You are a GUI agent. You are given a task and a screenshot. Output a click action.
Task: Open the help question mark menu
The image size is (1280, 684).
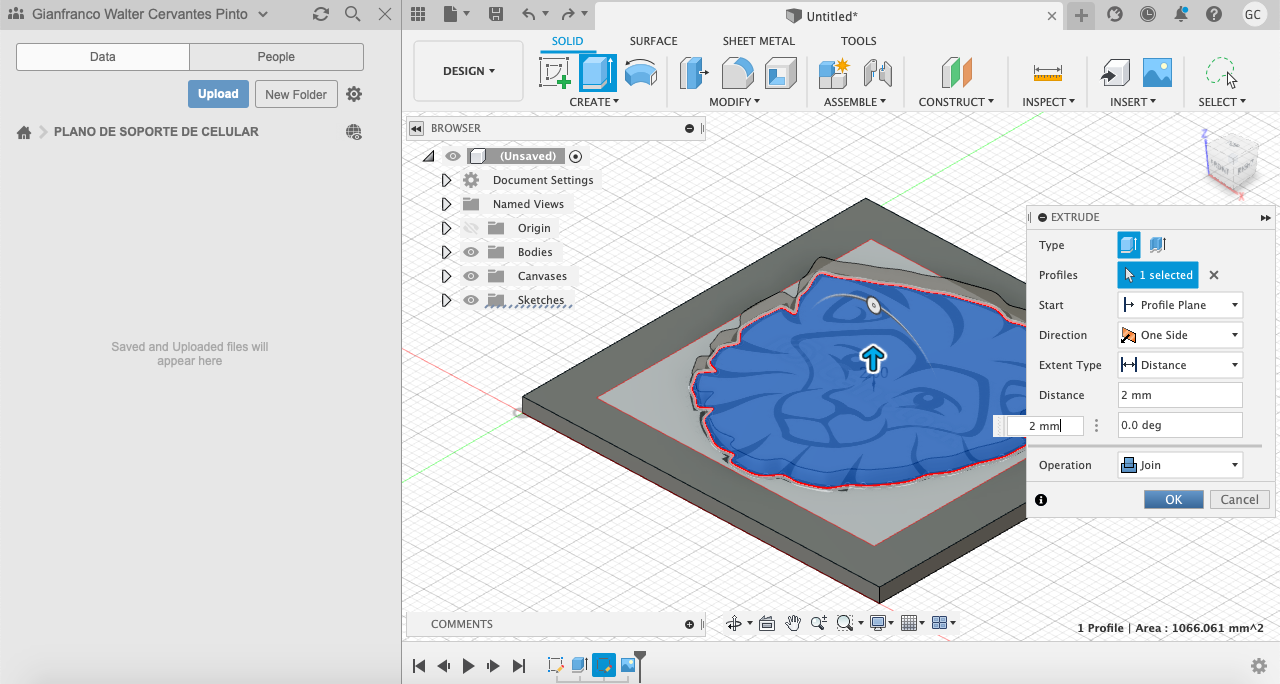[1214, 14]
